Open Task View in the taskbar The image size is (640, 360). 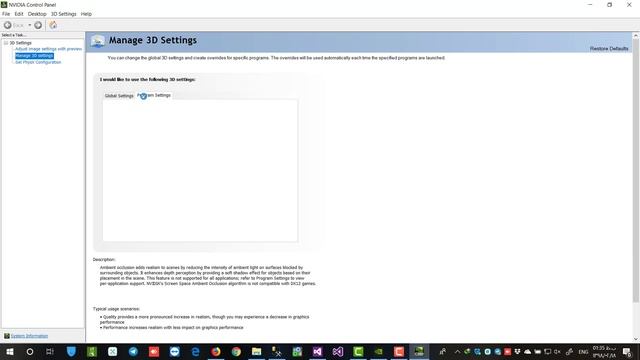point(50,351)
